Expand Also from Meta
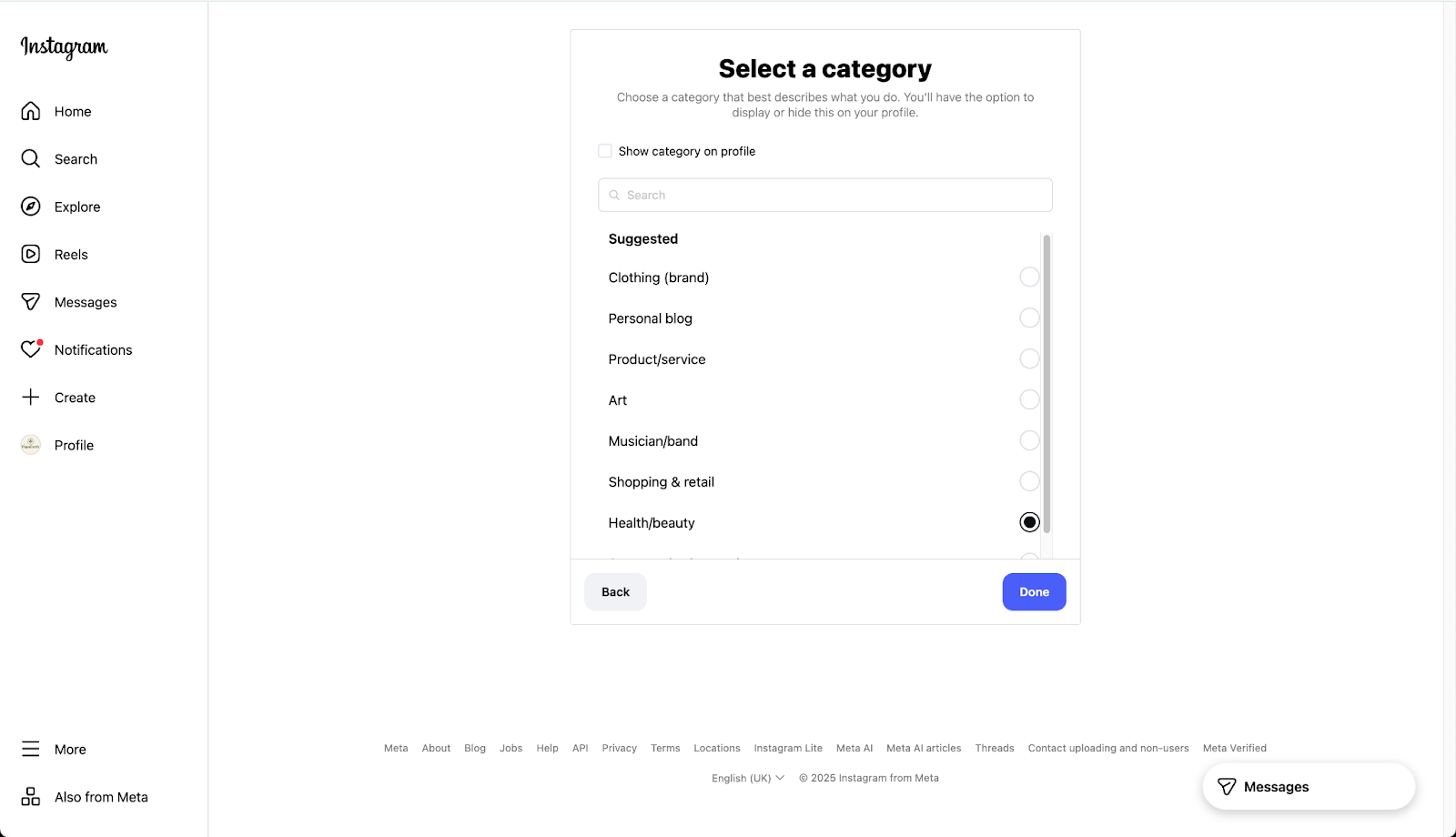1456x837 pixels. coord(85,797)
